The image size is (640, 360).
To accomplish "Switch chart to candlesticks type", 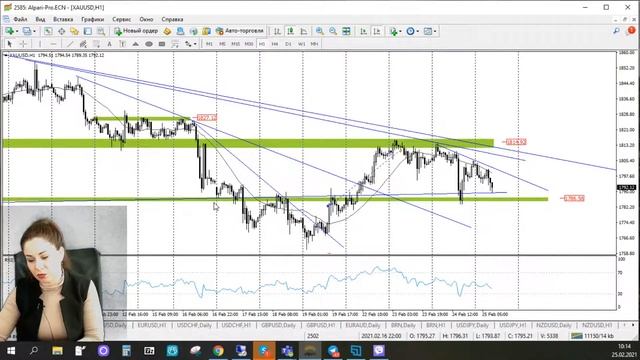I will 290,31.
